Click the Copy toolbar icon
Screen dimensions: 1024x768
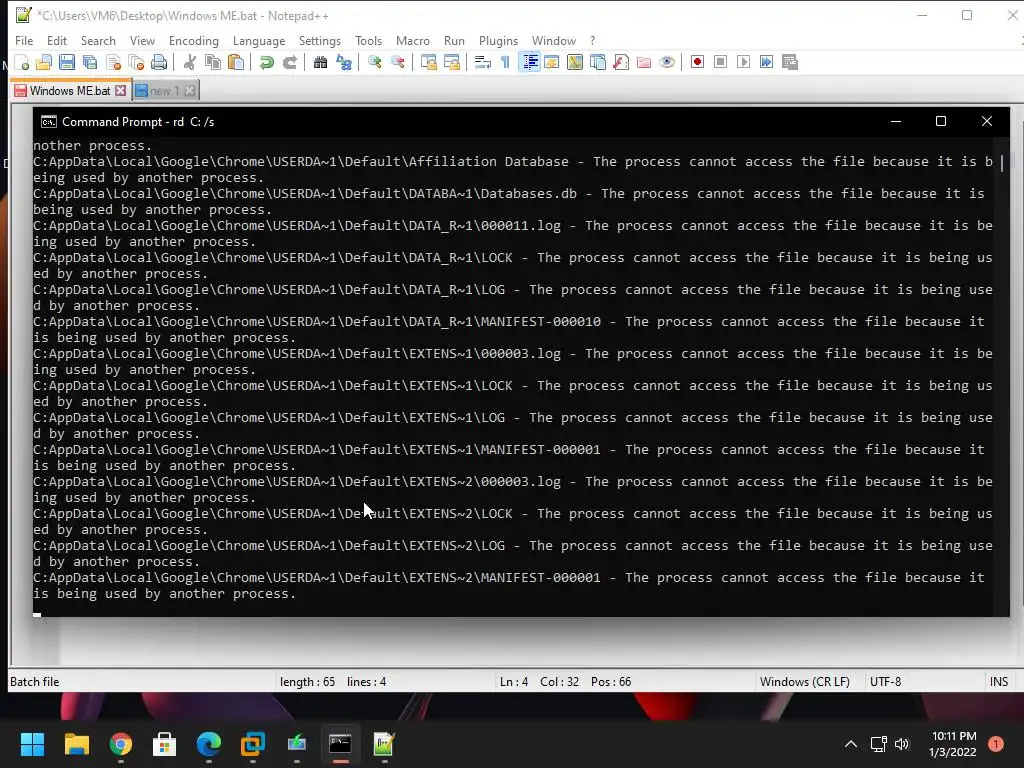213,63
